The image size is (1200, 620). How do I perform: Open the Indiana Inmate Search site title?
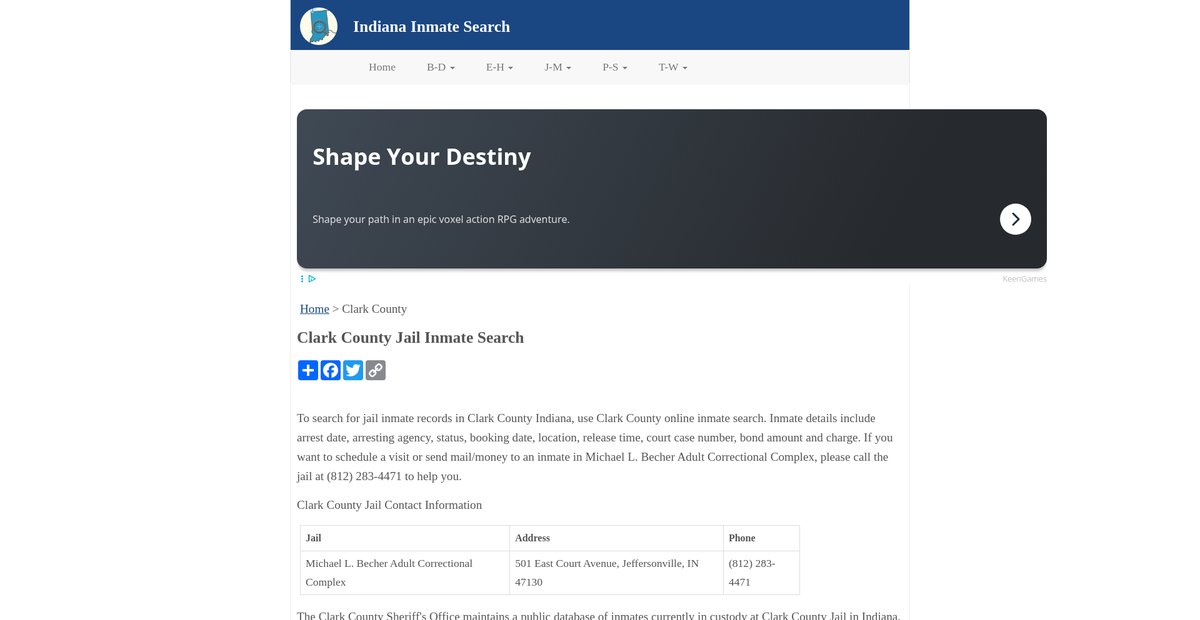[x=431, y=27]
